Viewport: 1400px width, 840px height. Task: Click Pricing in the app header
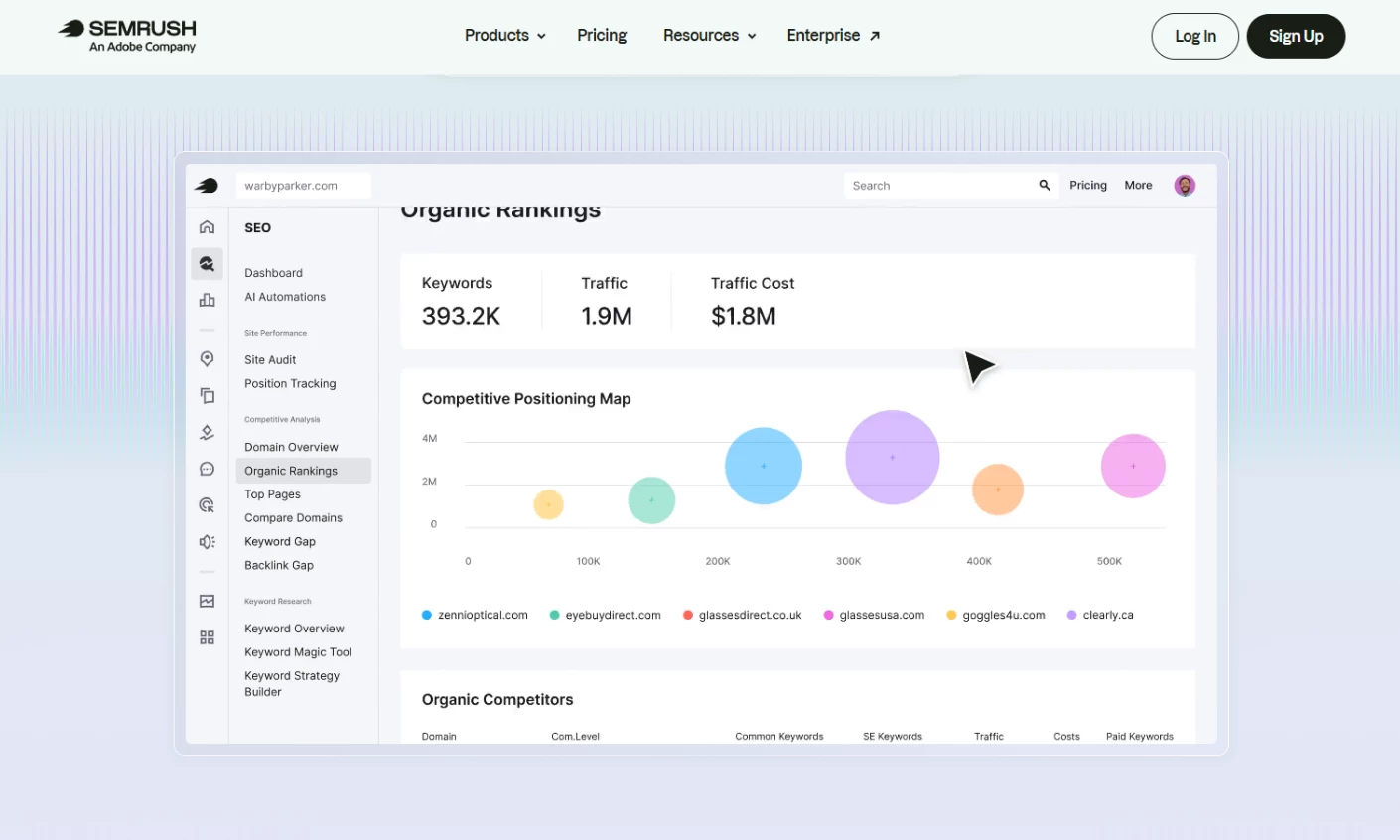click(x=1088, y=186)
